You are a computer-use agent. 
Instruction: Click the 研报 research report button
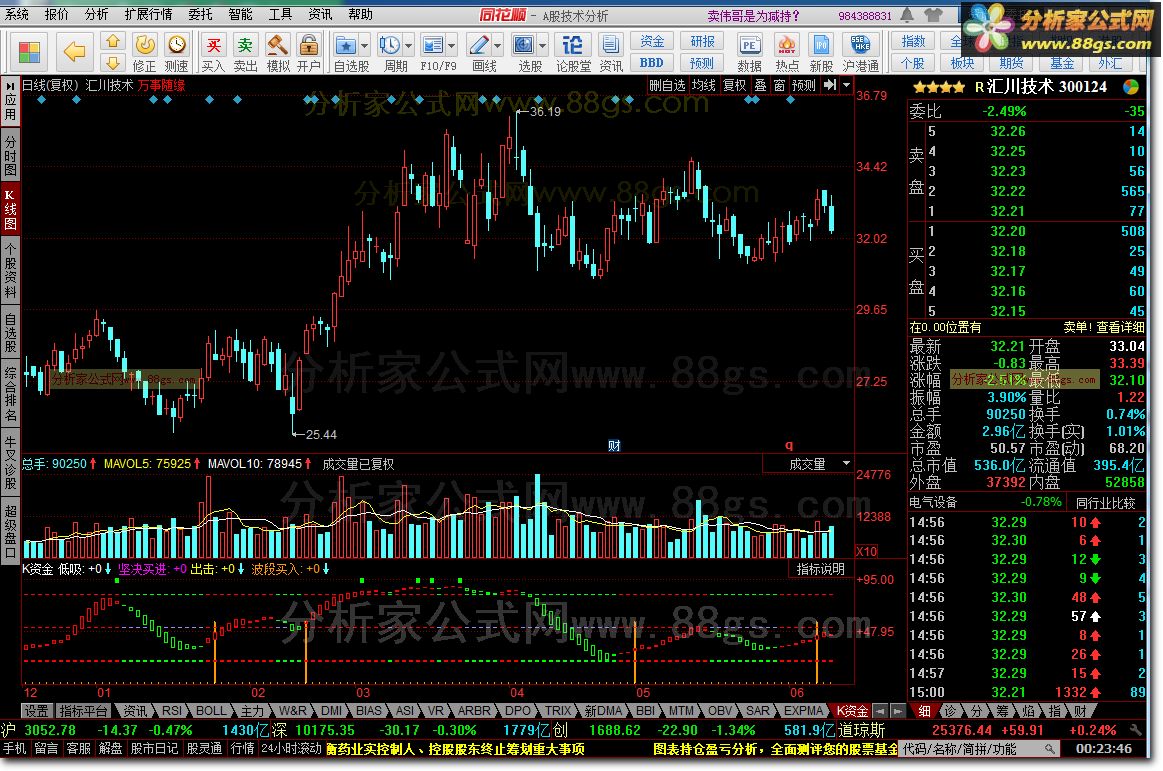point(702,42)
